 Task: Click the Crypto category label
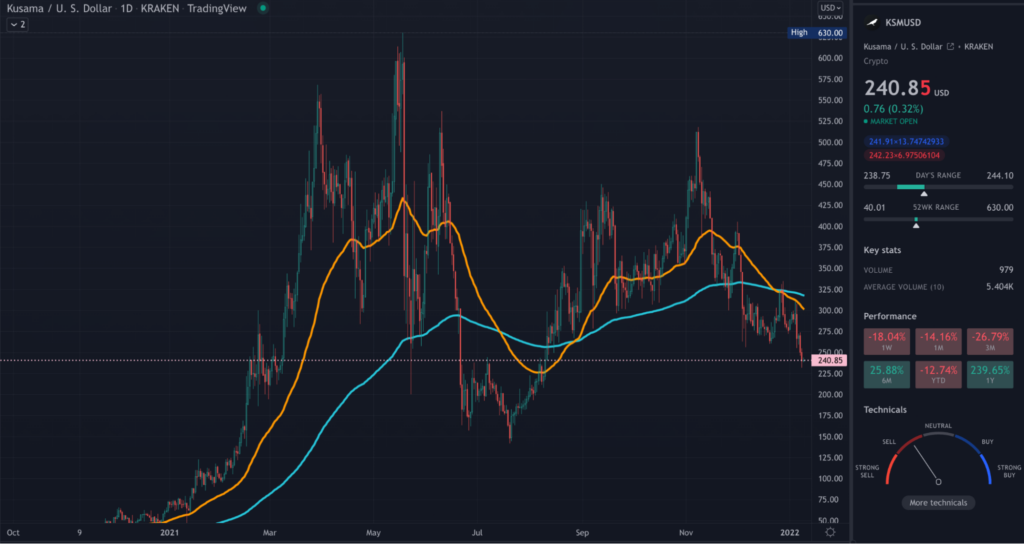pyautogui.click(x=875, y=61)
